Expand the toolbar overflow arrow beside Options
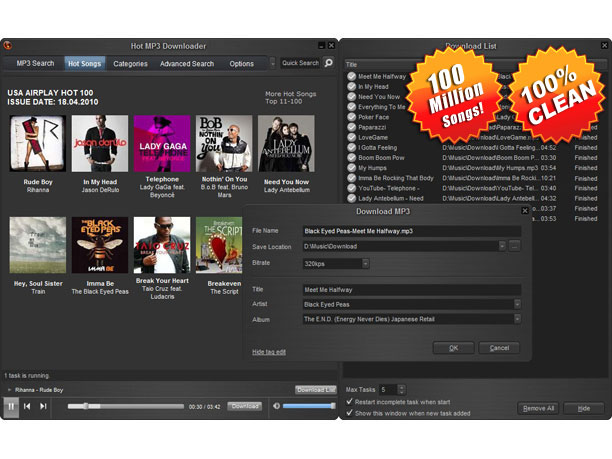This screenshot has height=459, width=612. 272,63
